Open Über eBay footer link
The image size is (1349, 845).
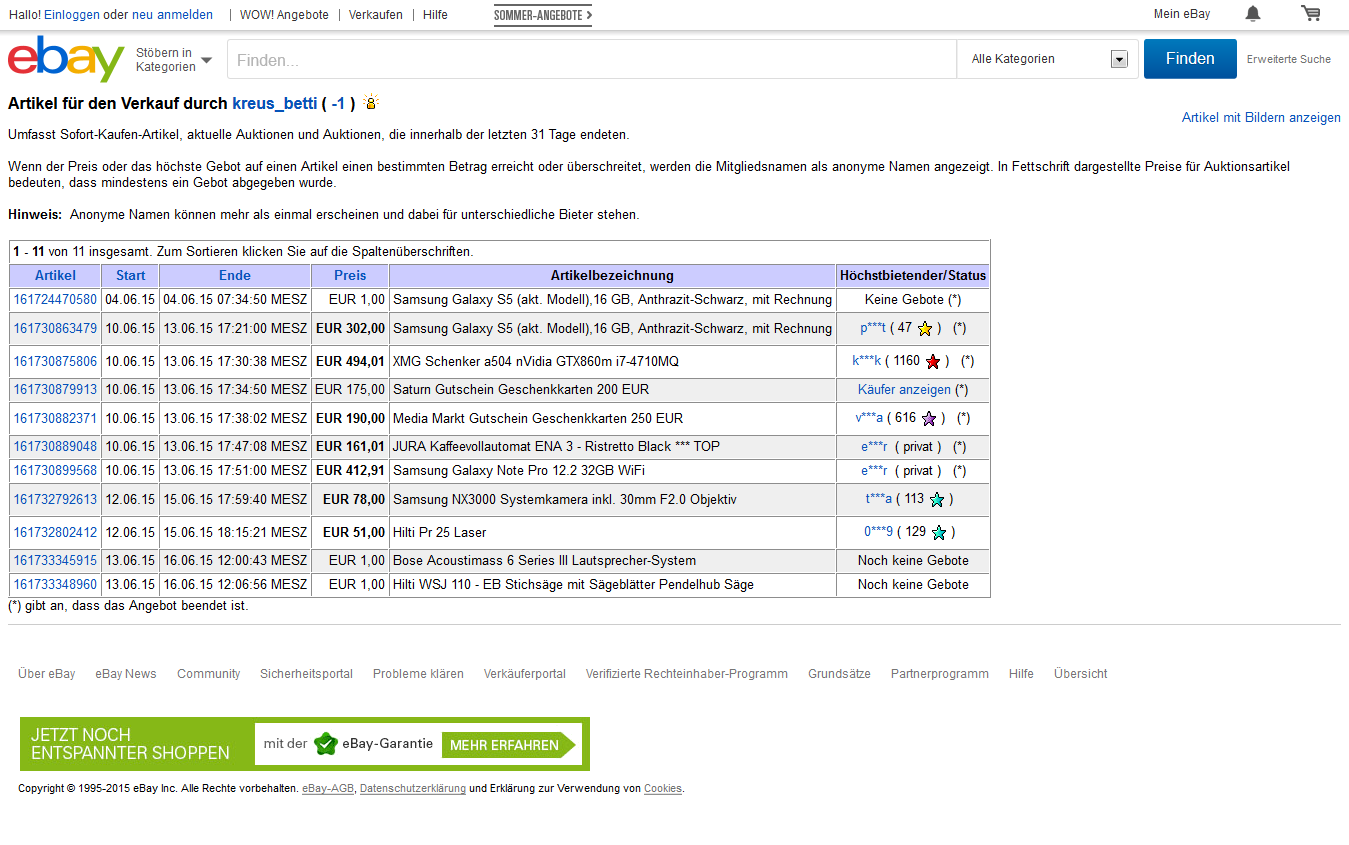tap(47, 674)
